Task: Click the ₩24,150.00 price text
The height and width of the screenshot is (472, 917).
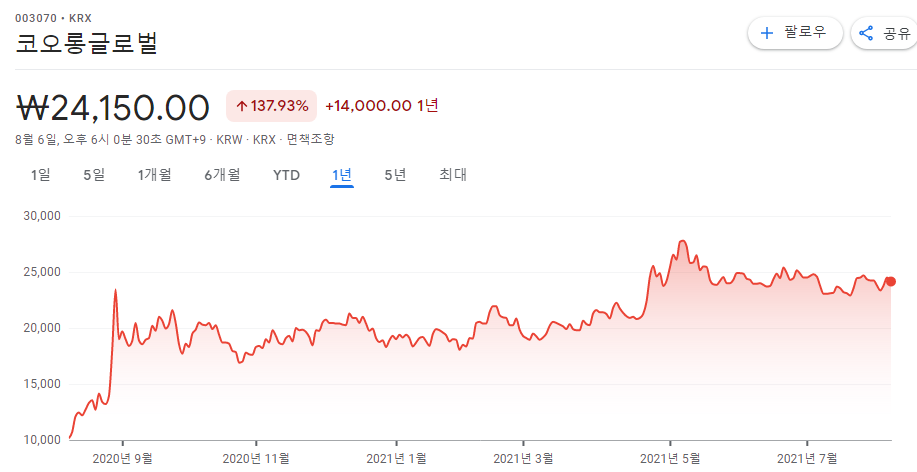Action: pyautogui.click(x=112, y=108)
